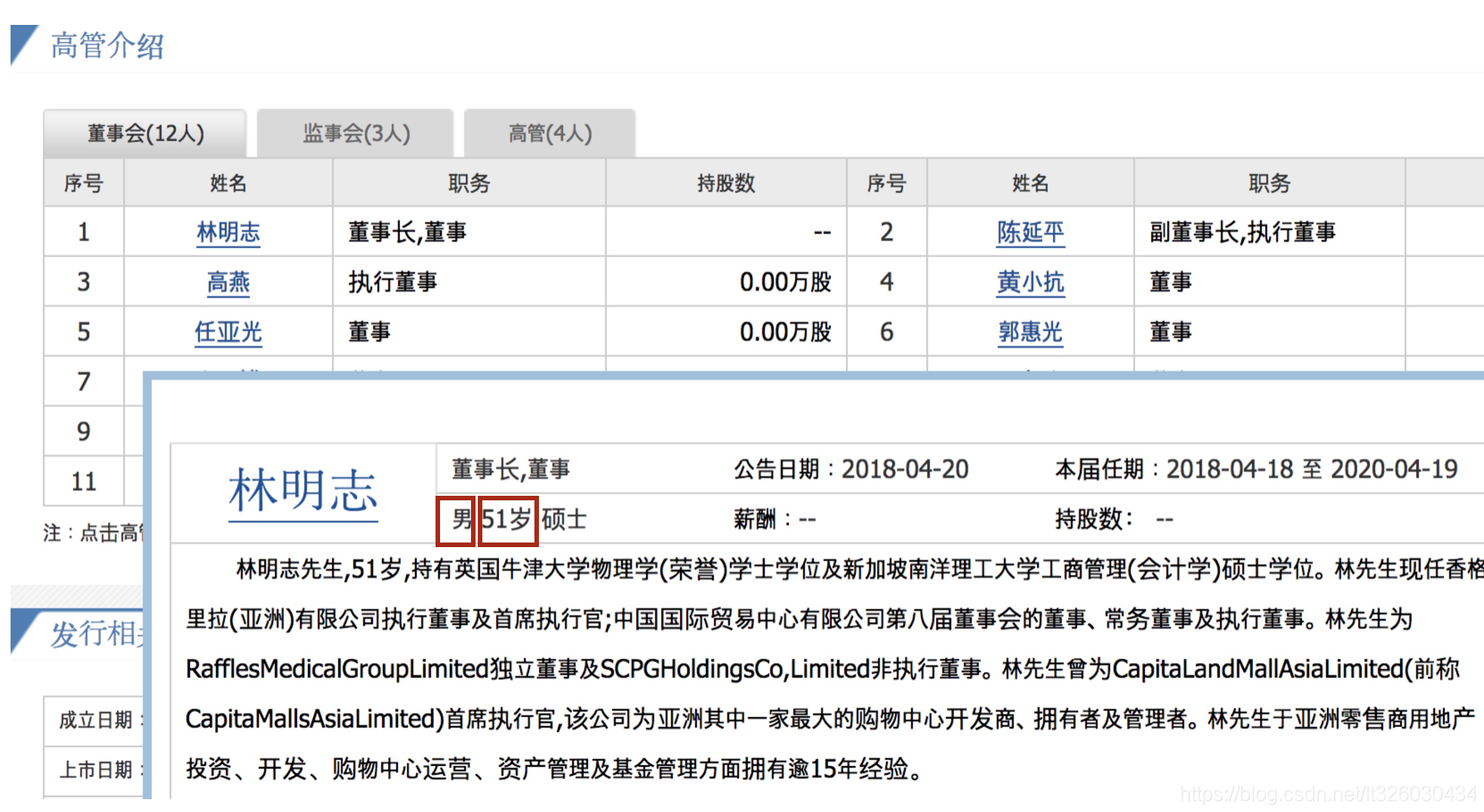Click 任亚光's 0.00万股 shareholding cell
Screen dimensions: 1484x812
click(726, 332)
